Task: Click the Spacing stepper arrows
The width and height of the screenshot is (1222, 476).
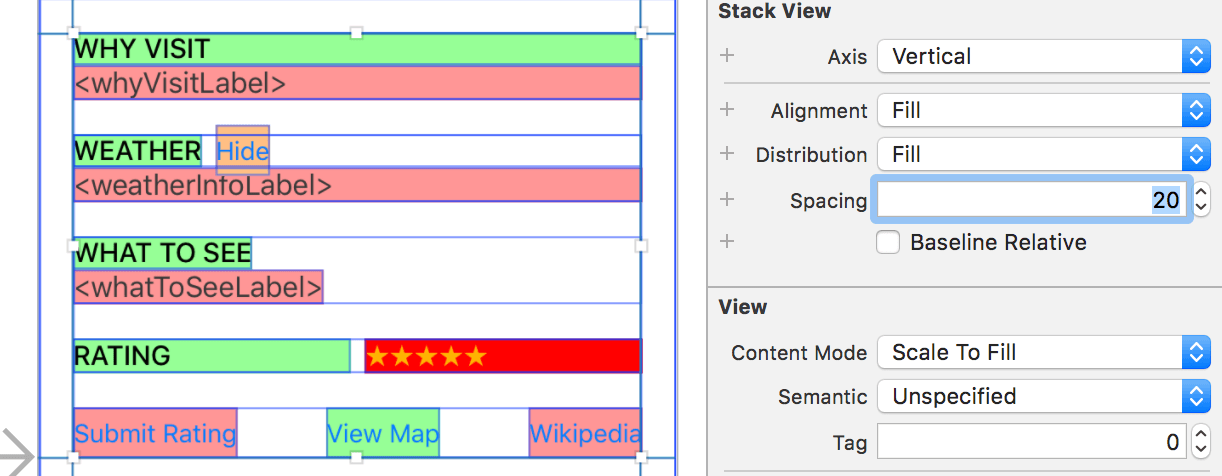Action: pos(1201,200)
